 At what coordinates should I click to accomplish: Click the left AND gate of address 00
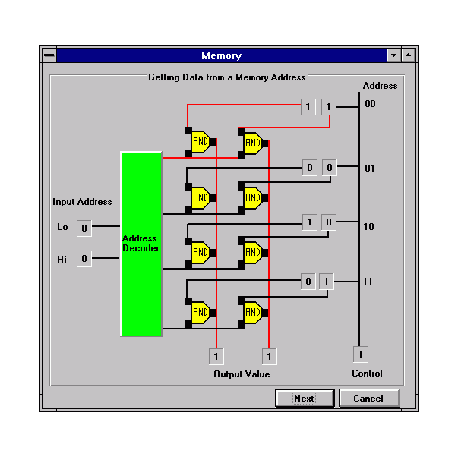tap(201, 142)
